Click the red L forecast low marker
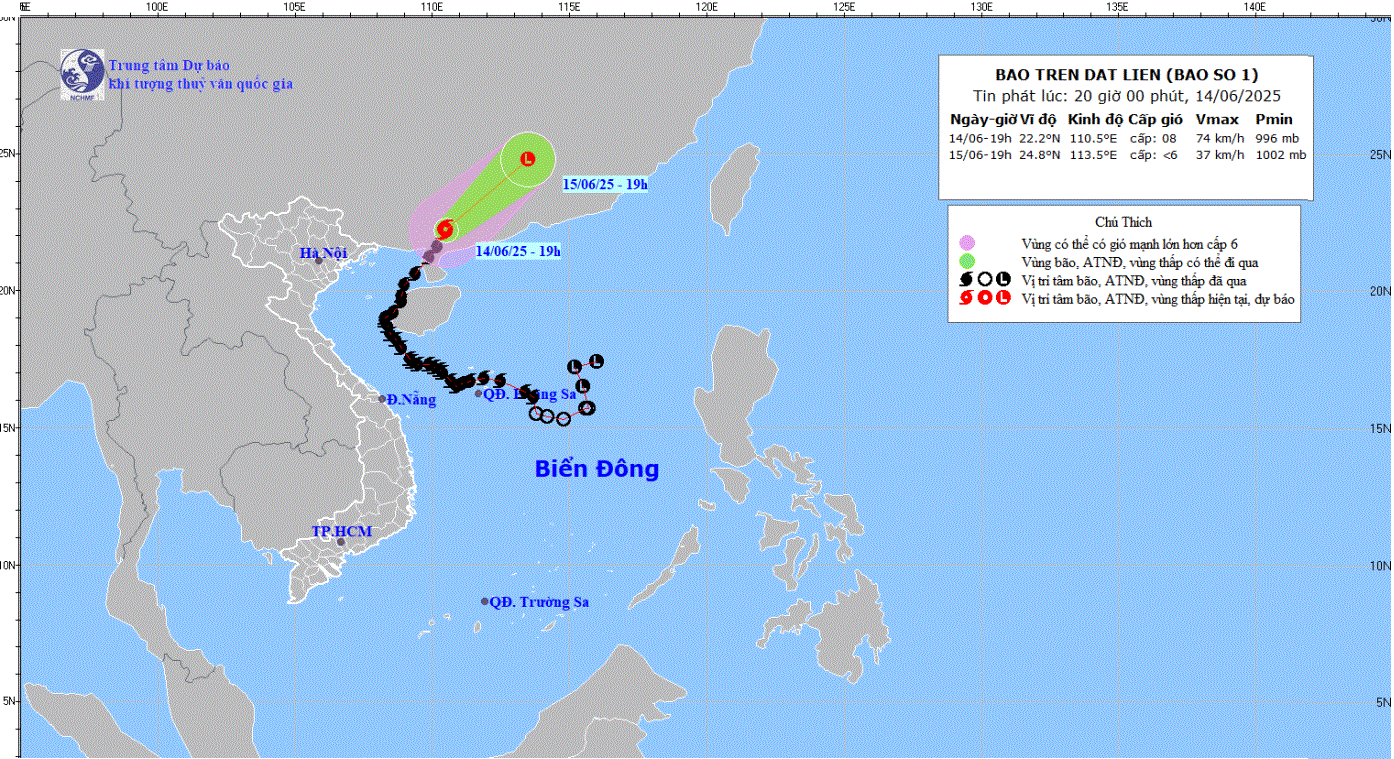Screen dimensions: 1394x759 click(x=528, y=158)
